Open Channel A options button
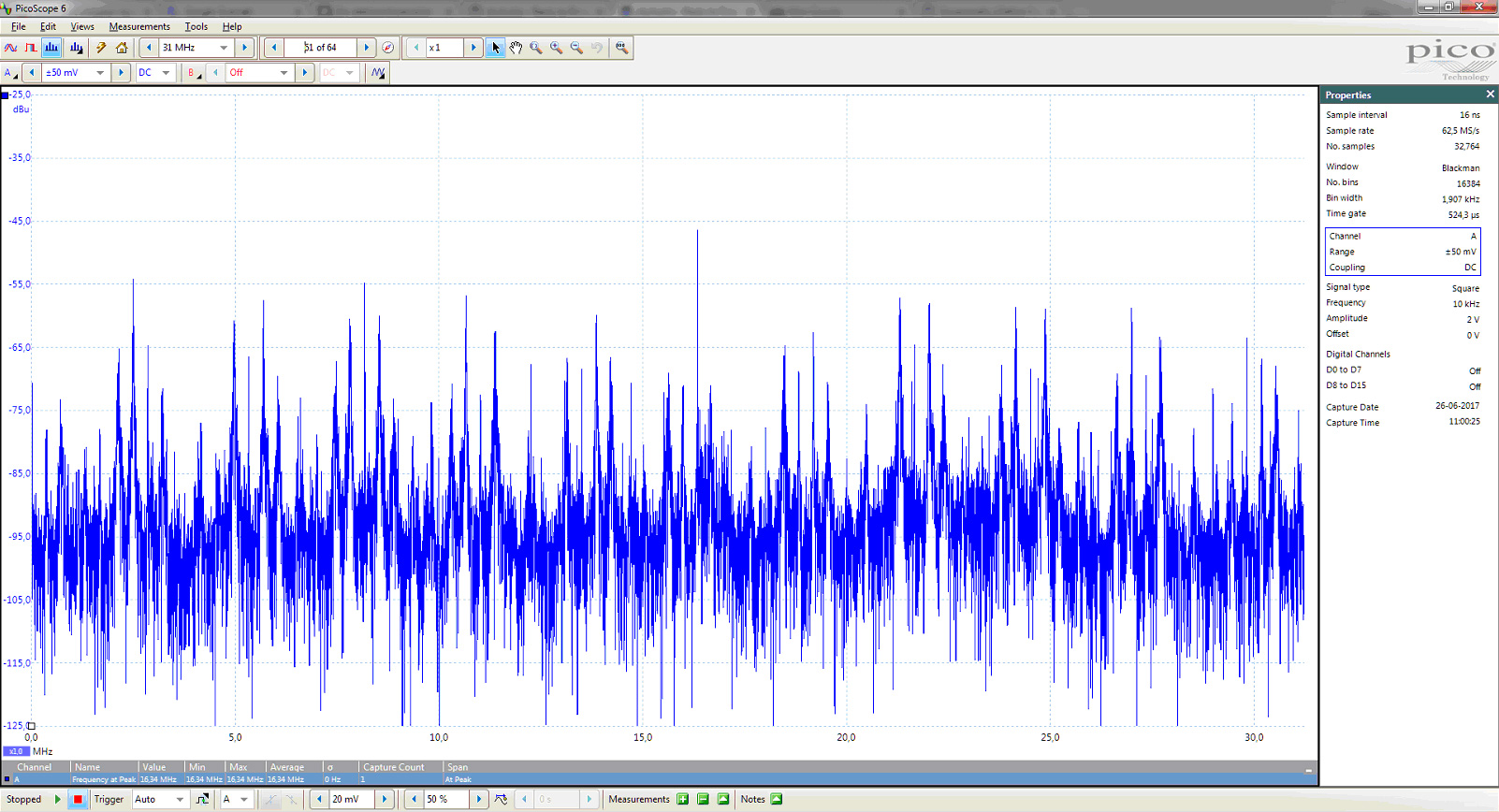1499x812 pixels. click(10, 73)
